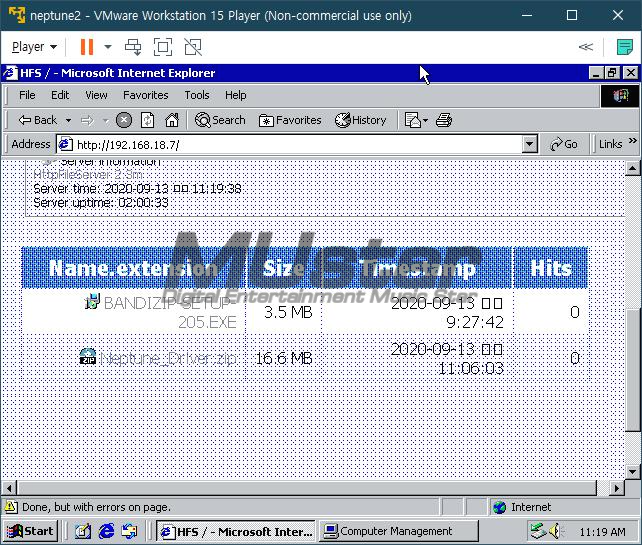Click the Internet Explorer logo throbber
The image size is (642, 545).
[620, 96]
